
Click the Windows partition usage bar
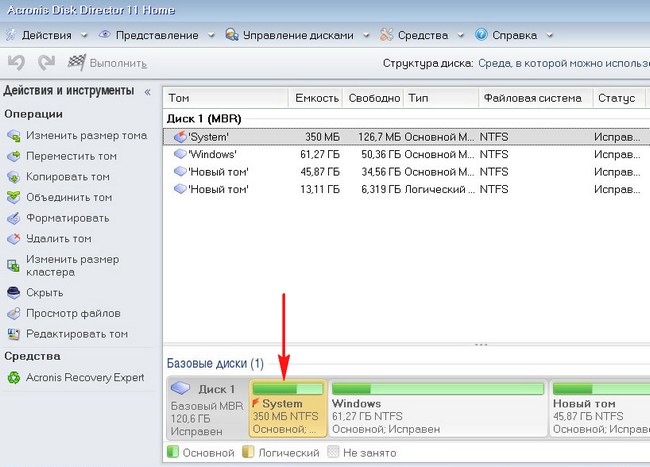[438, 389]
